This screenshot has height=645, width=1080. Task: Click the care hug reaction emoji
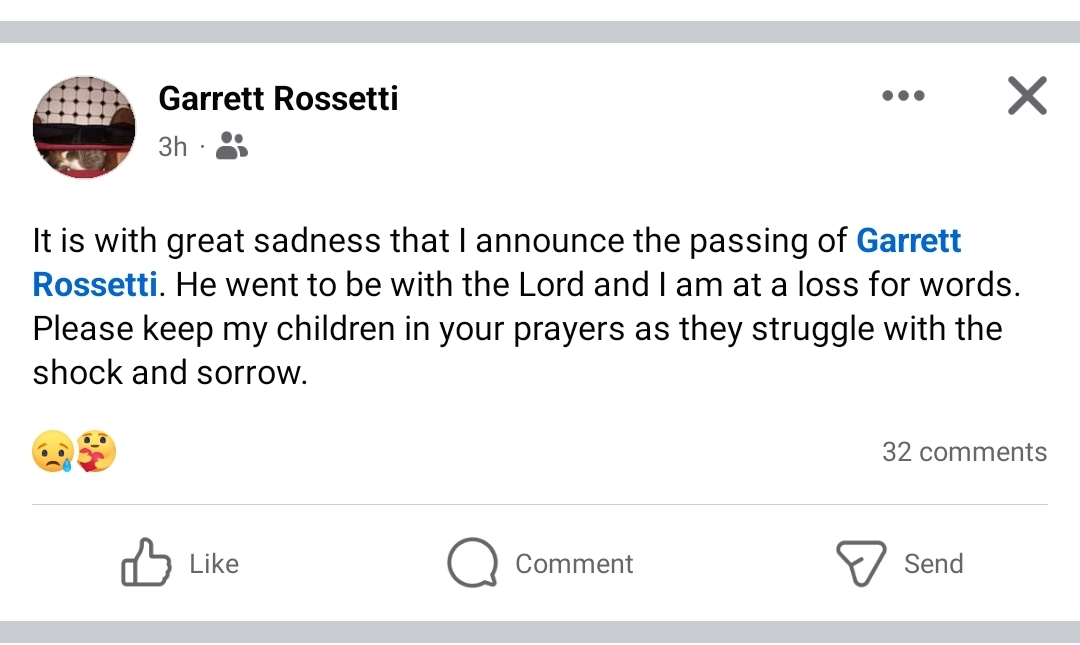[x=96, y=452]
